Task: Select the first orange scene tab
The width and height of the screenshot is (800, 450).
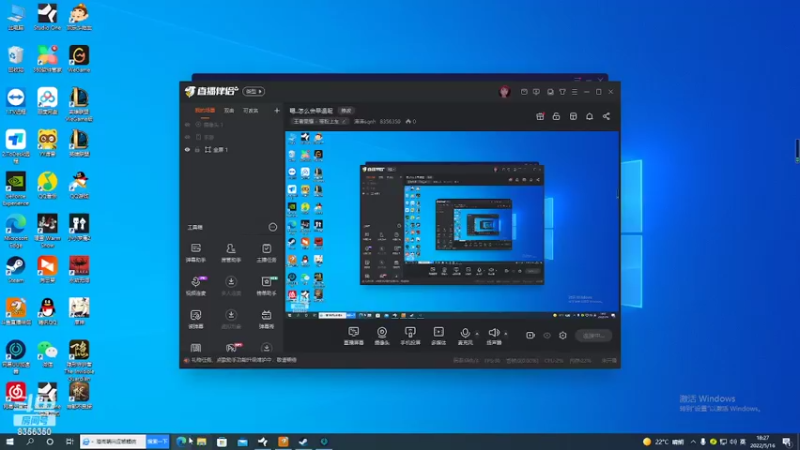Action: coord(205,110)
